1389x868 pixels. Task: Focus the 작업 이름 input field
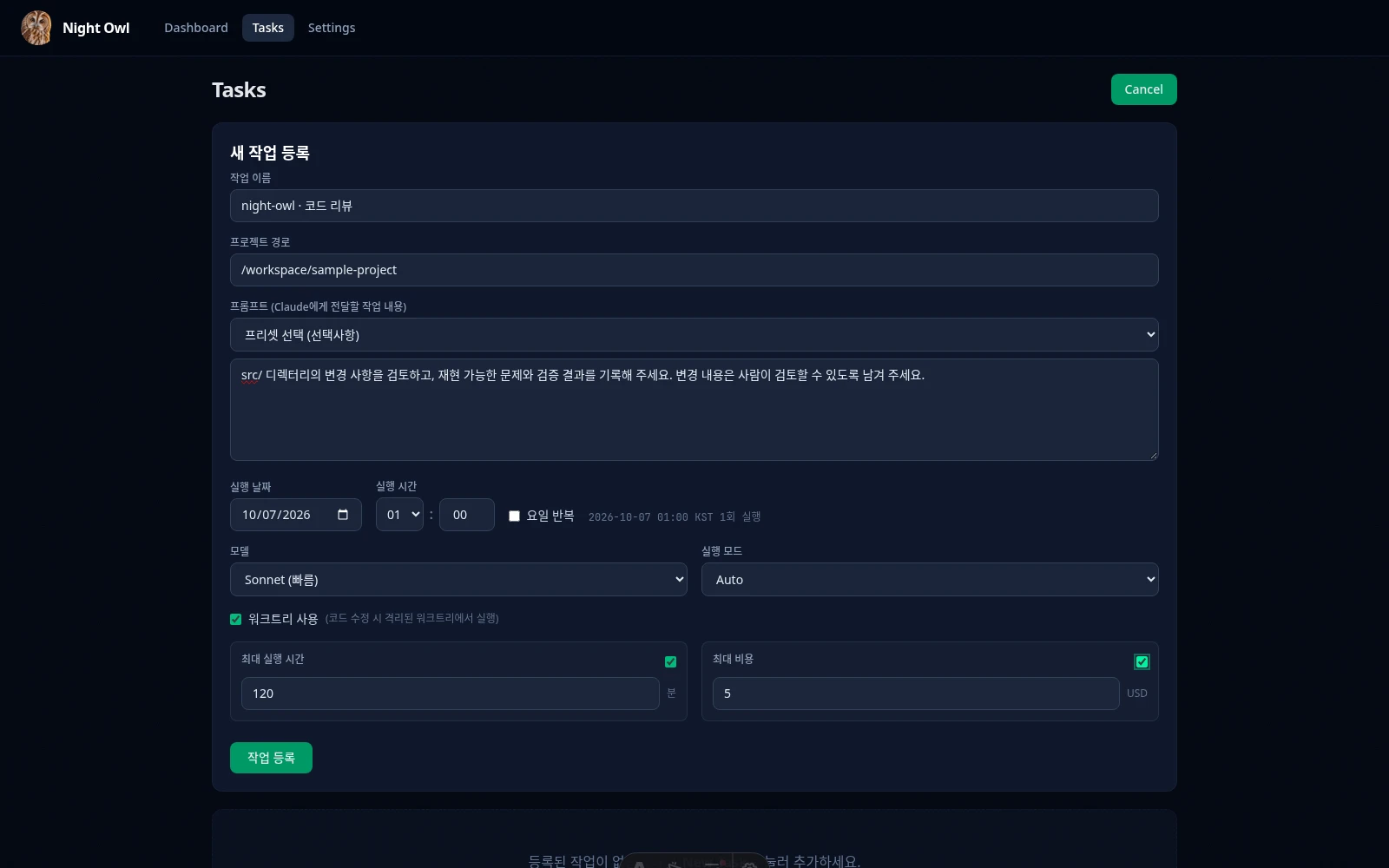694,206
